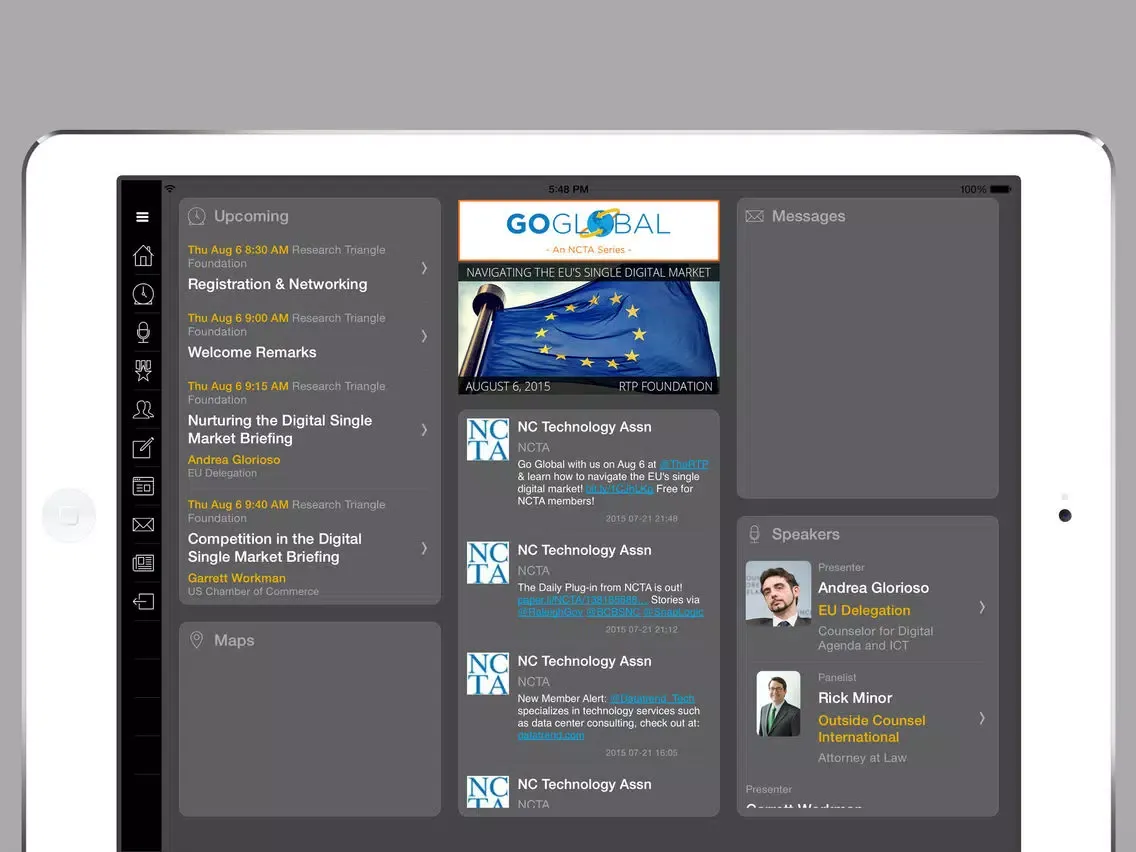The image size is (1136, 852).
Task: Click the 2015-07-21 21:48 timestamp
Action: point(641,519)
